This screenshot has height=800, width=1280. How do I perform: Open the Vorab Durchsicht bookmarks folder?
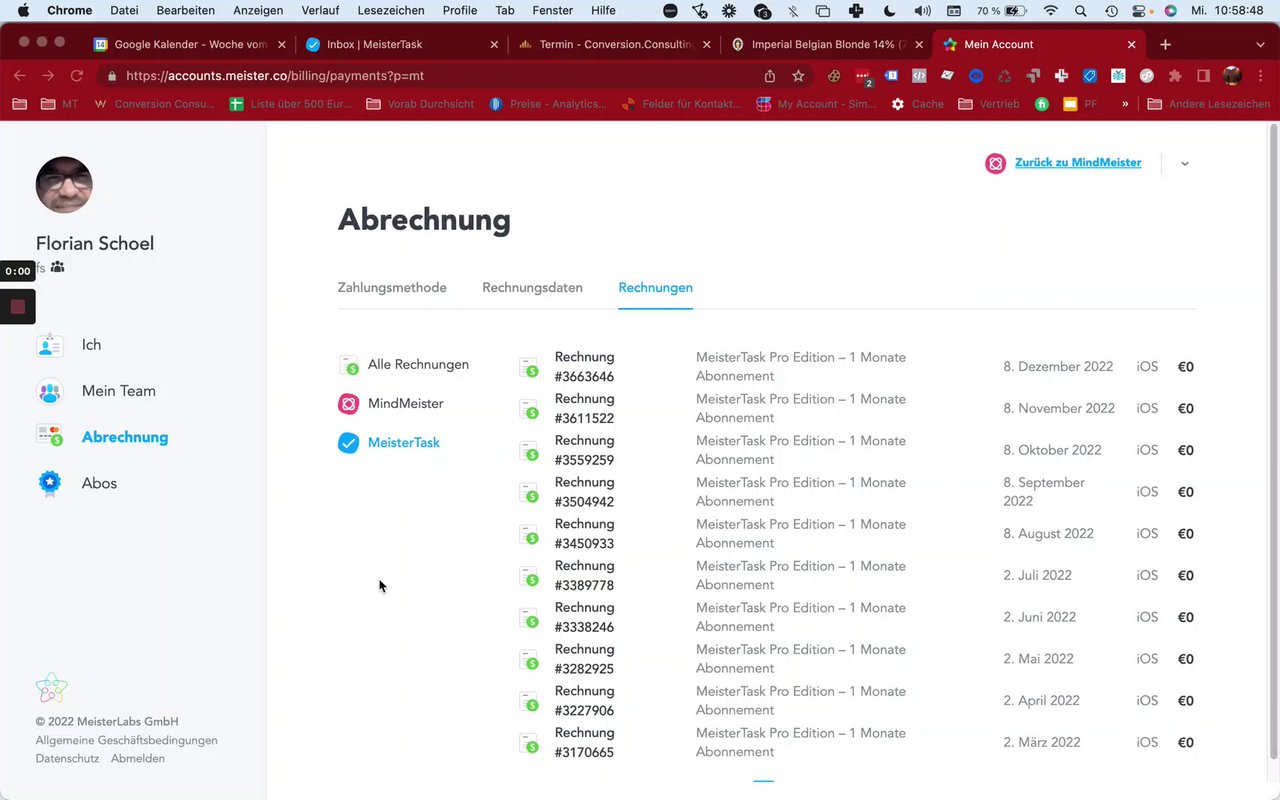click(x=420, y=104)
